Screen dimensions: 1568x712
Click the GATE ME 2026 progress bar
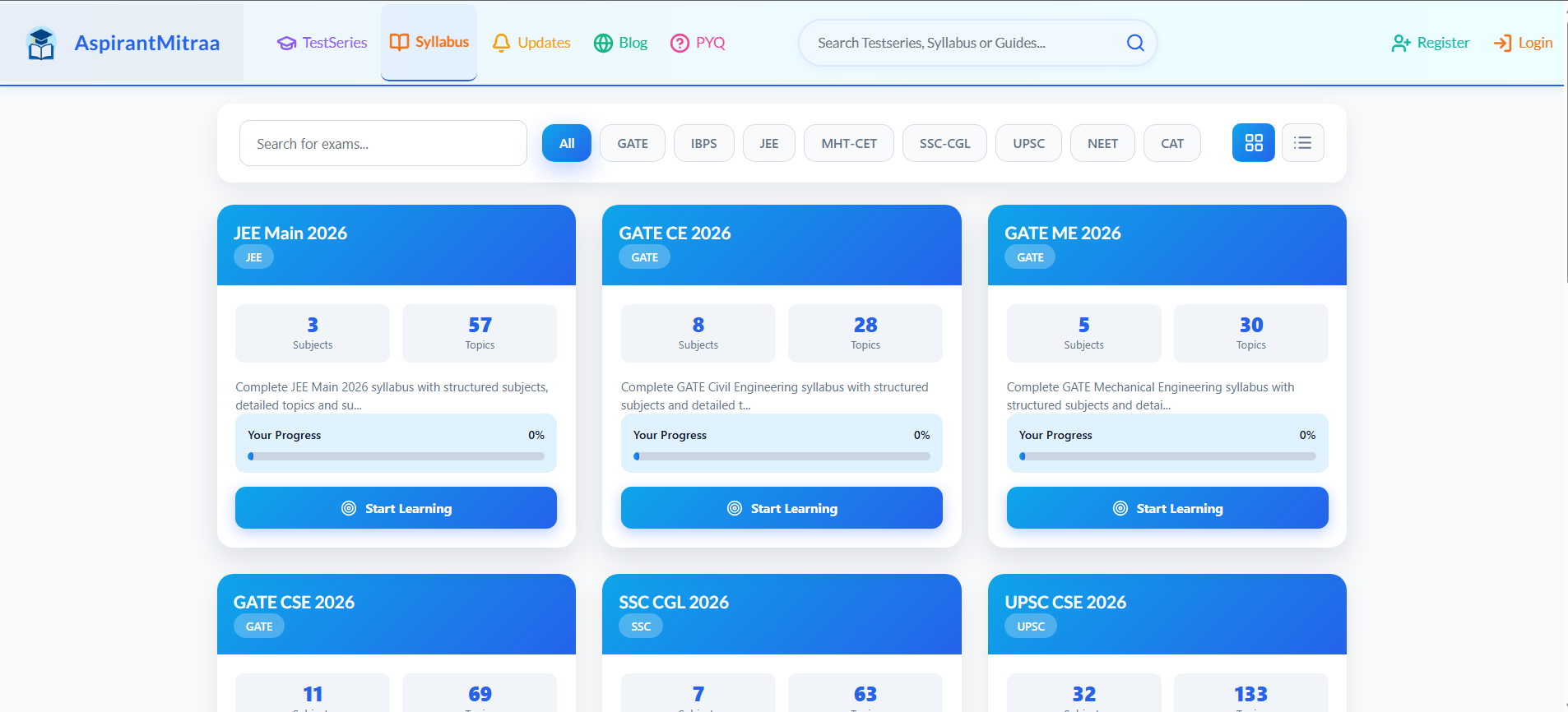pyautogui.click(x=1167, y=456)
